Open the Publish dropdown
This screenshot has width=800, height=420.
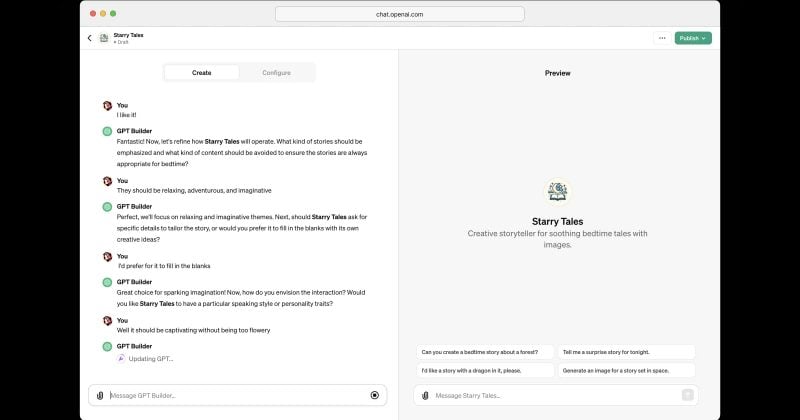tap(693, 38)
